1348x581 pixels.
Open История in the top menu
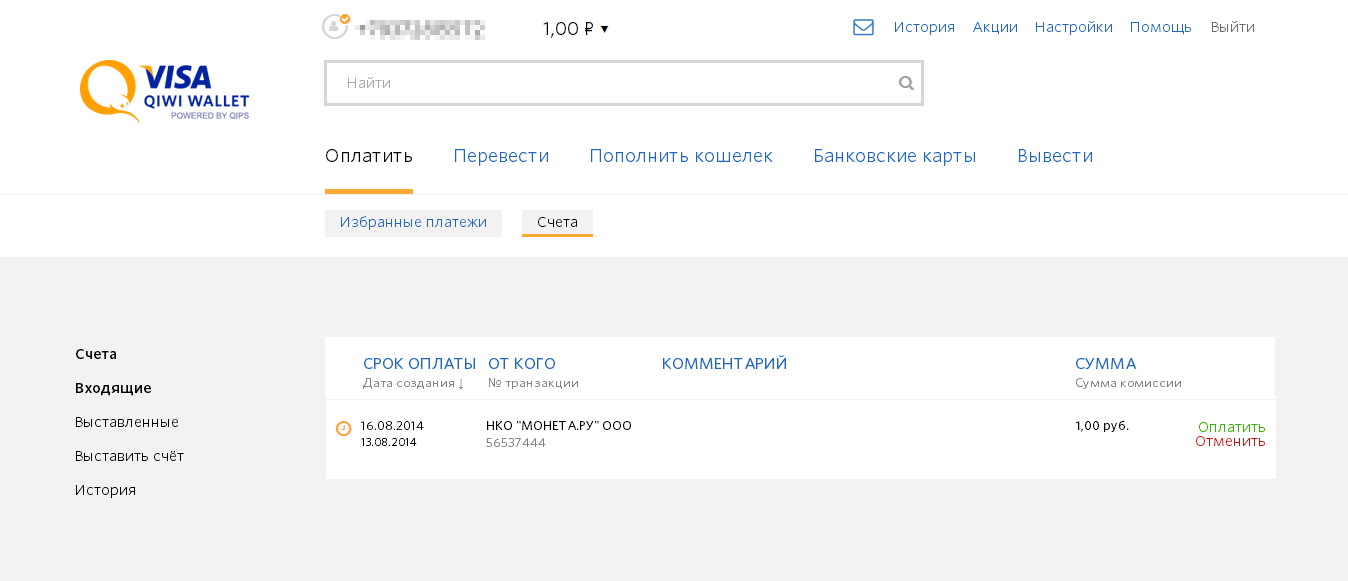click(924, 27)
